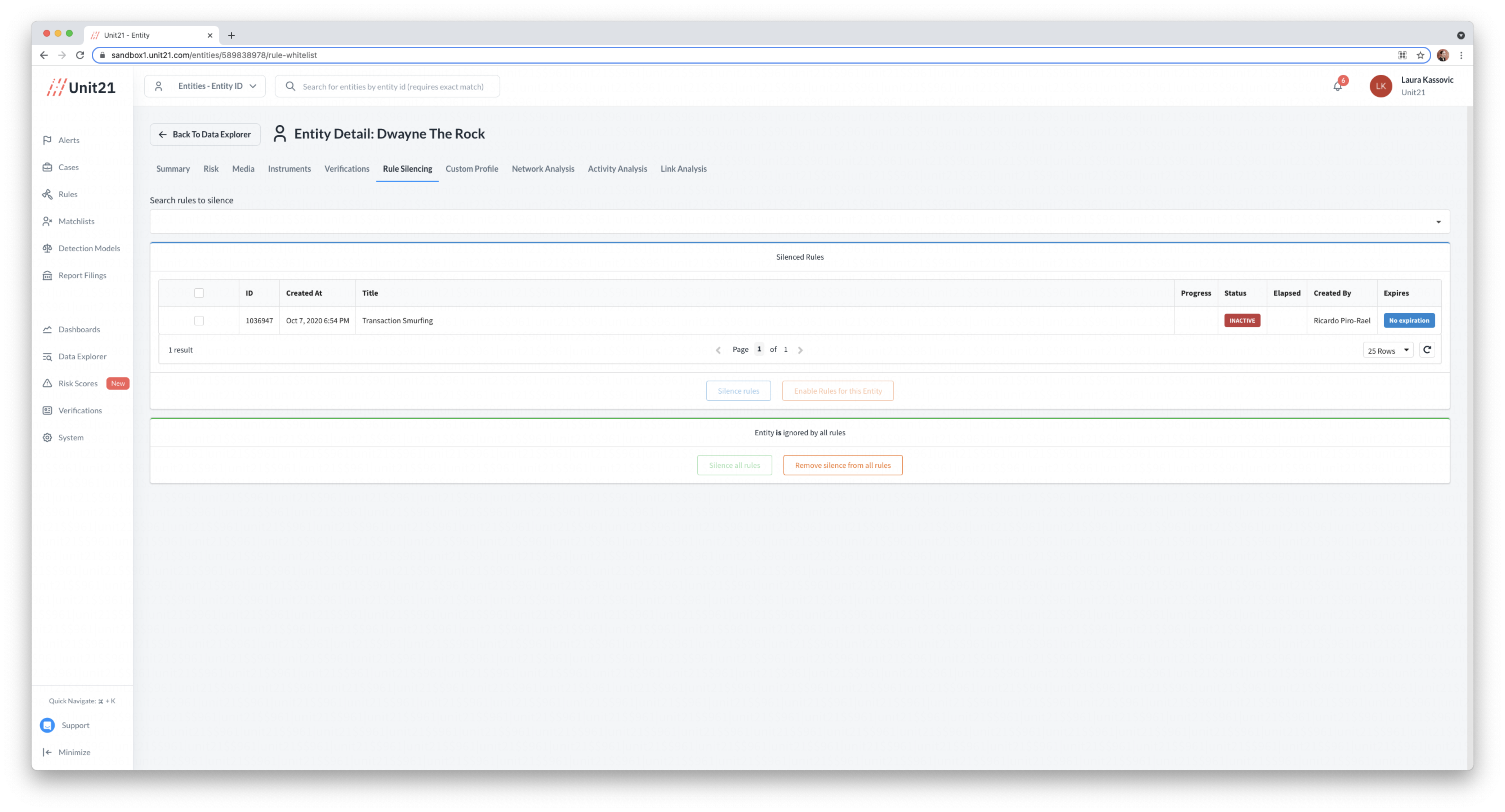This screenshot has width=1505, height=812.
Task: Focus the entity ID search field
Action: pos(393,86)
